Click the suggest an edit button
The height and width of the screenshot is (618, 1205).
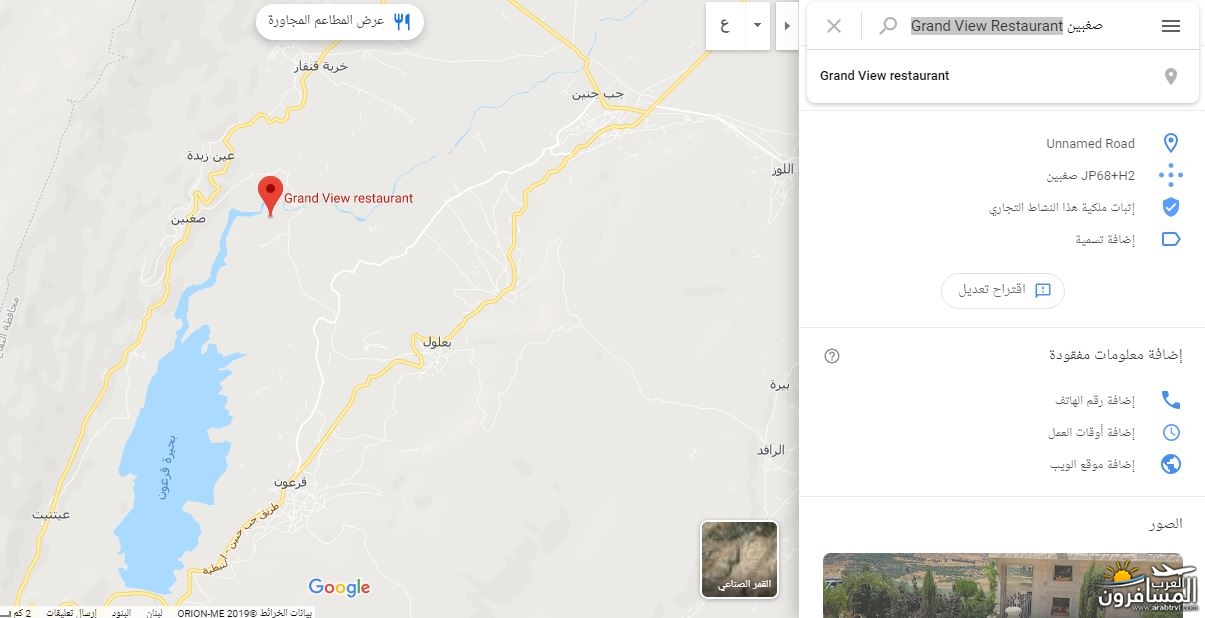pos(1003,290)
